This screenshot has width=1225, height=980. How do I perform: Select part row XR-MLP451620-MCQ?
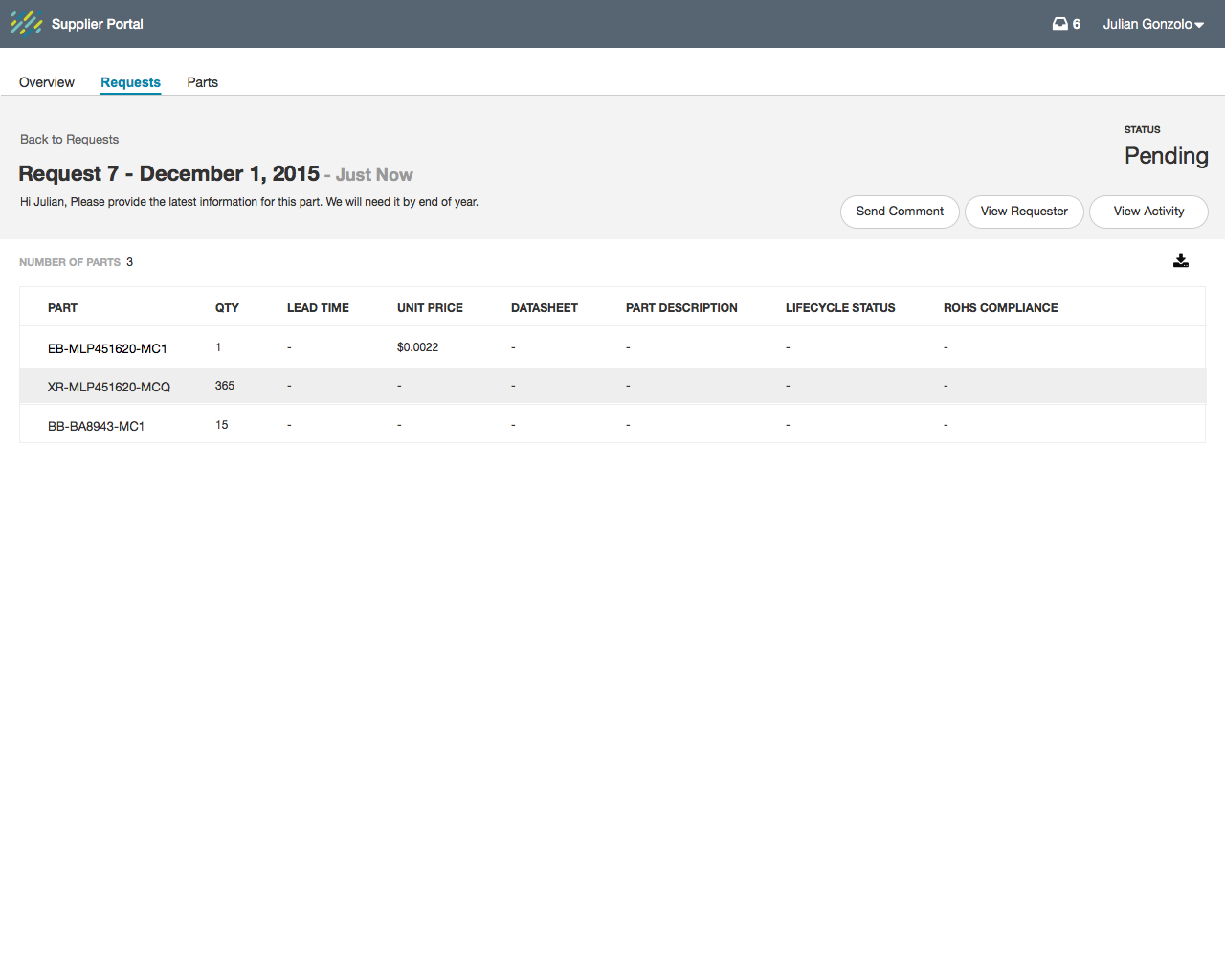[x=109, y=387]
